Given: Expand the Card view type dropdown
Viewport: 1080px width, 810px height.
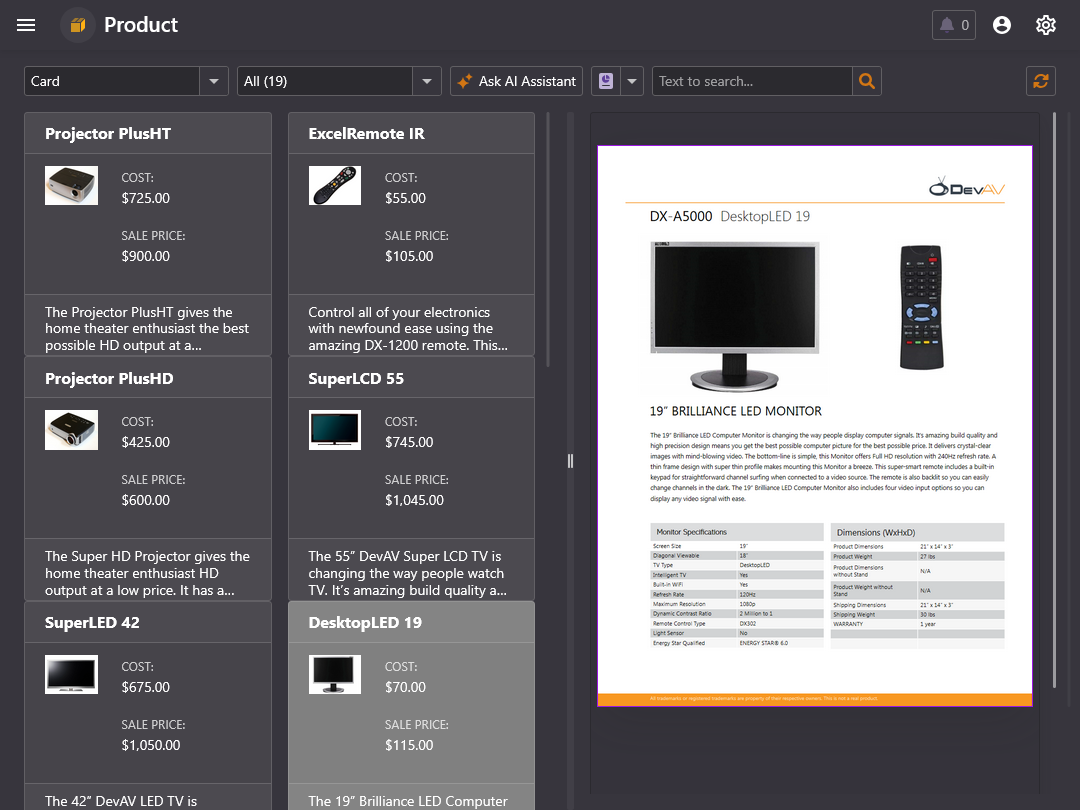Looking at the screenshot, I should pos(214,81).
